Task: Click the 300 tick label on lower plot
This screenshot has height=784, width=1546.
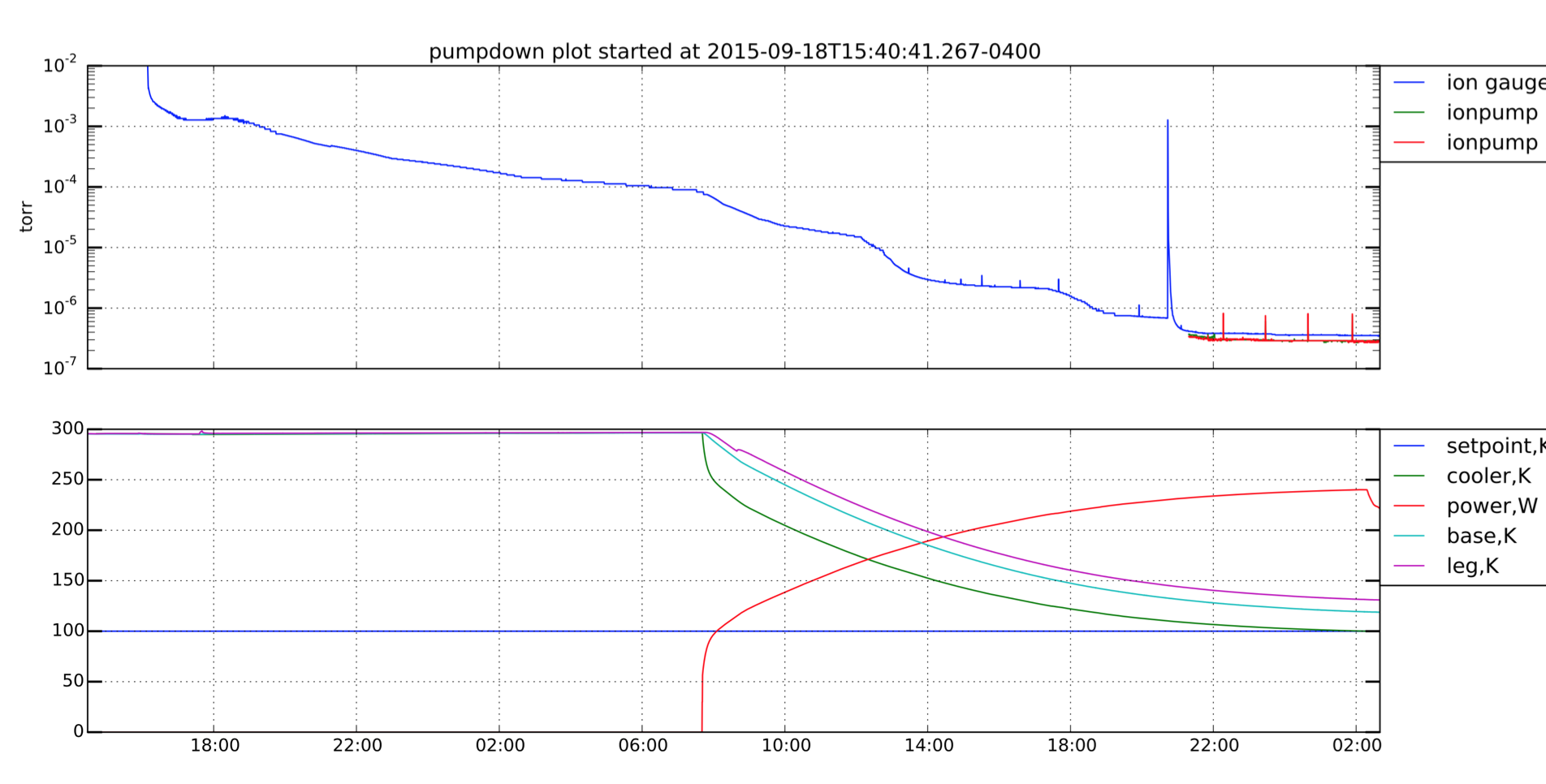Action: (x=67, y=429)
